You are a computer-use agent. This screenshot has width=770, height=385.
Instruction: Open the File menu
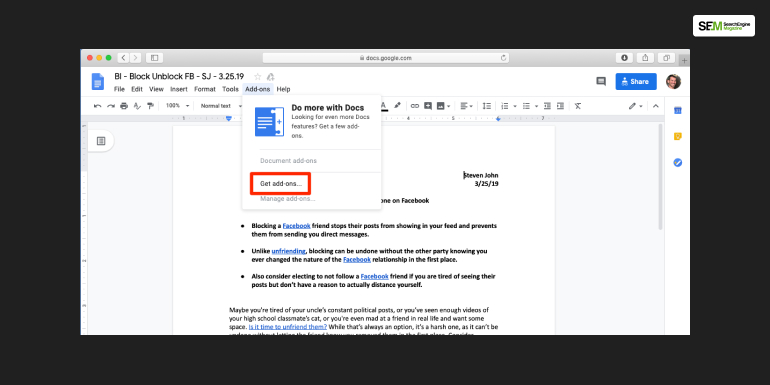point(119,89)
